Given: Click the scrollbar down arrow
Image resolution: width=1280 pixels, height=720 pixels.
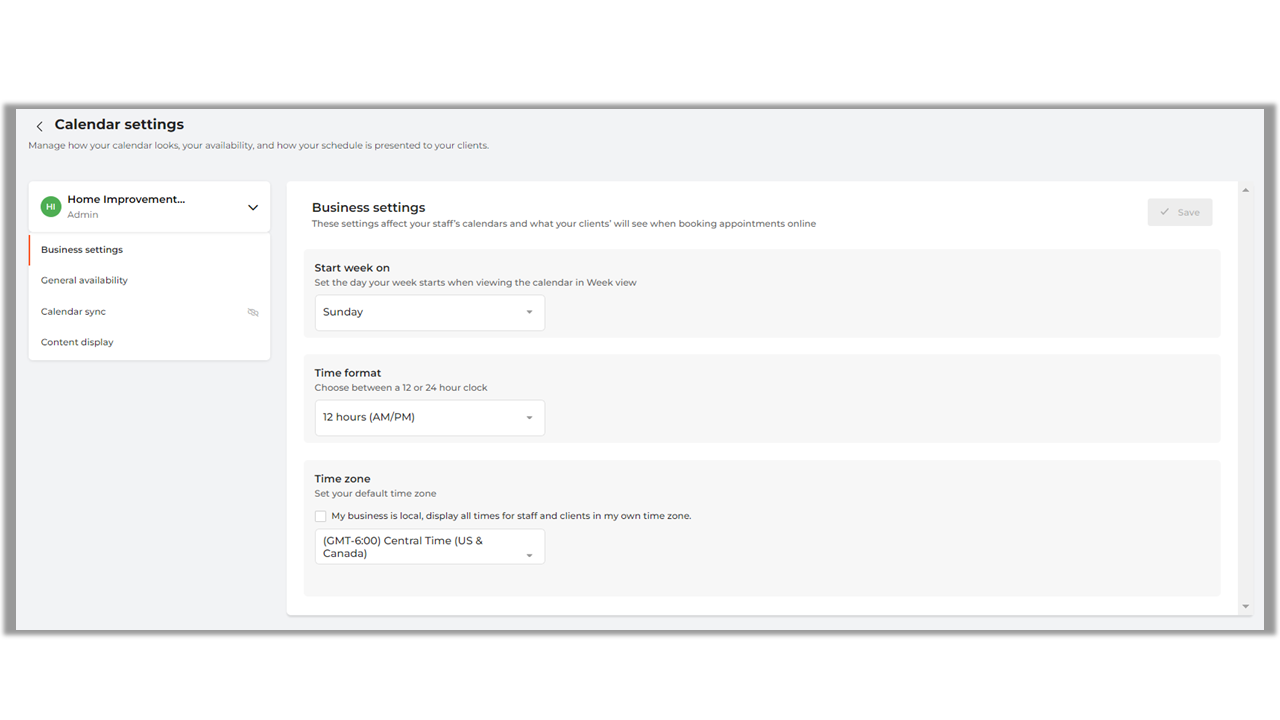Looking at the screenshot, I should pyautogui.click(x=1245, y=606).
